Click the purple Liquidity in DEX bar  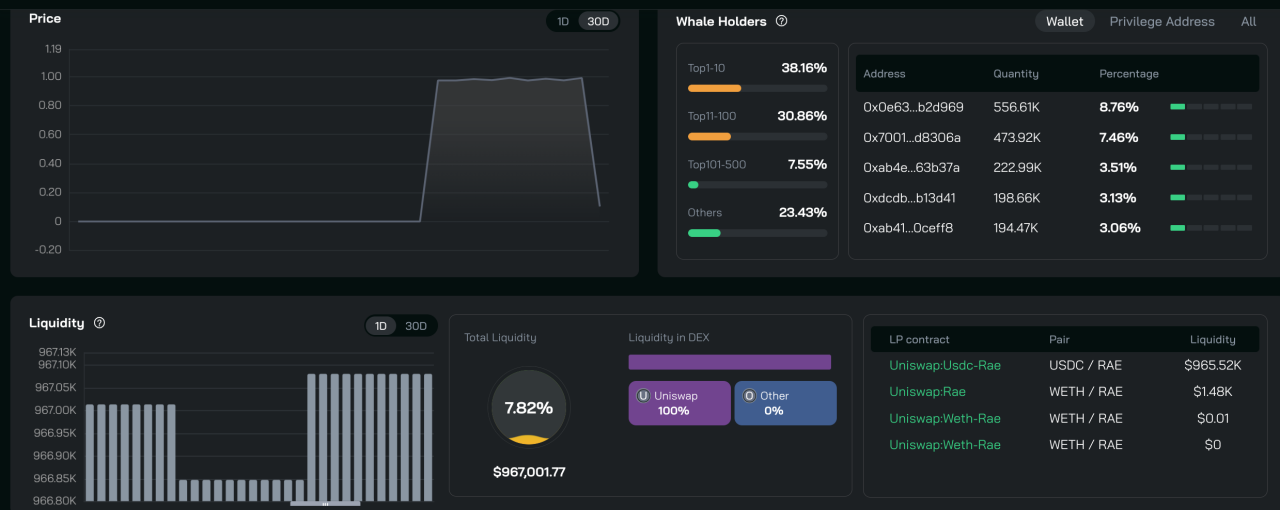point(729,362)
